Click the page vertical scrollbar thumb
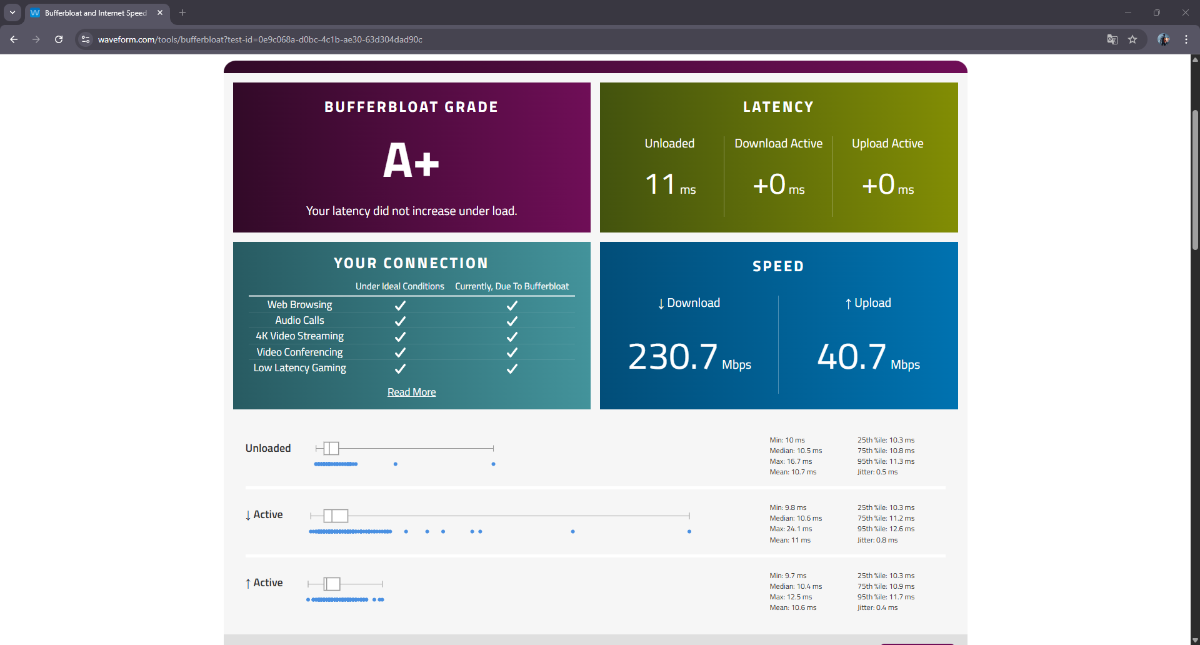Screen dimensions: 1200x645 1194,150
